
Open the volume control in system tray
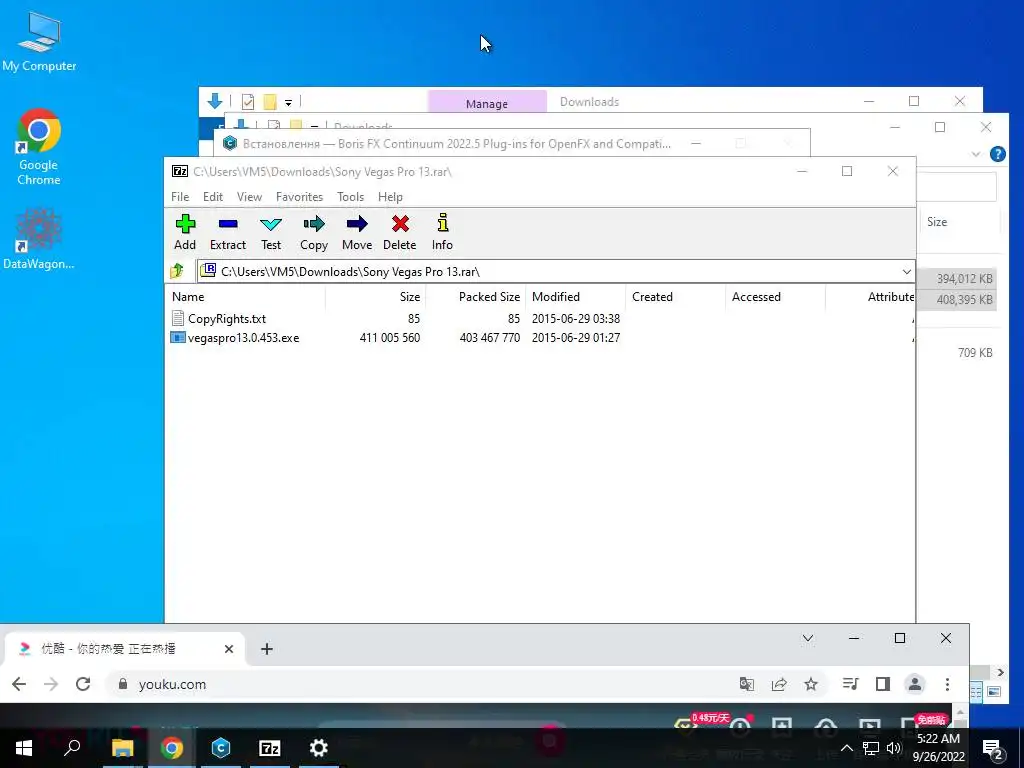(x=894, y=748)
